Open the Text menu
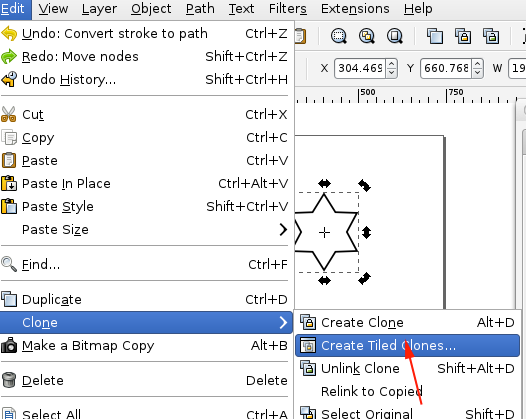The image size is (526, 419). tap(241, 9)
